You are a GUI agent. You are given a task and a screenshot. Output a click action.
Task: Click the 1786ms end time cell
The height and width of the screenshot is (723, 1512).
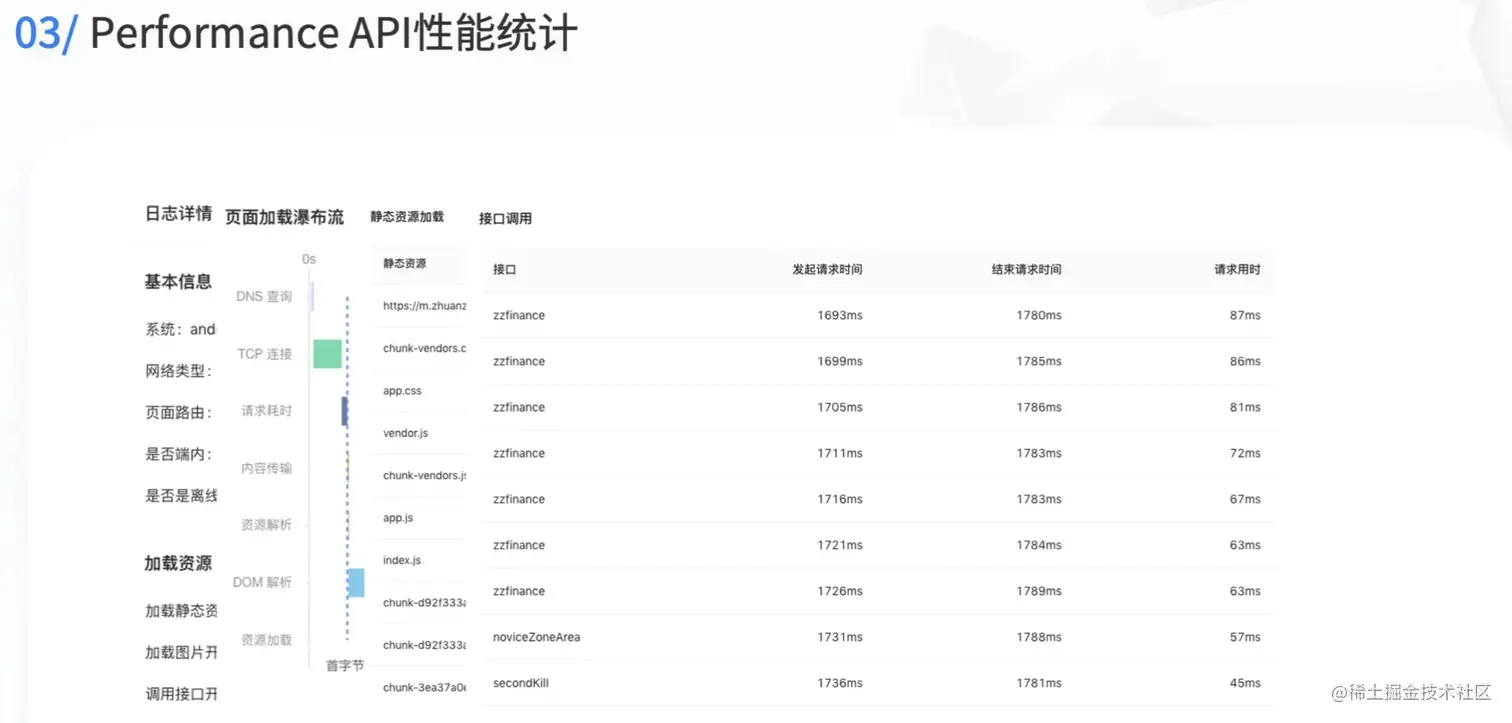pyautogui.click(x=1038, y=407)
